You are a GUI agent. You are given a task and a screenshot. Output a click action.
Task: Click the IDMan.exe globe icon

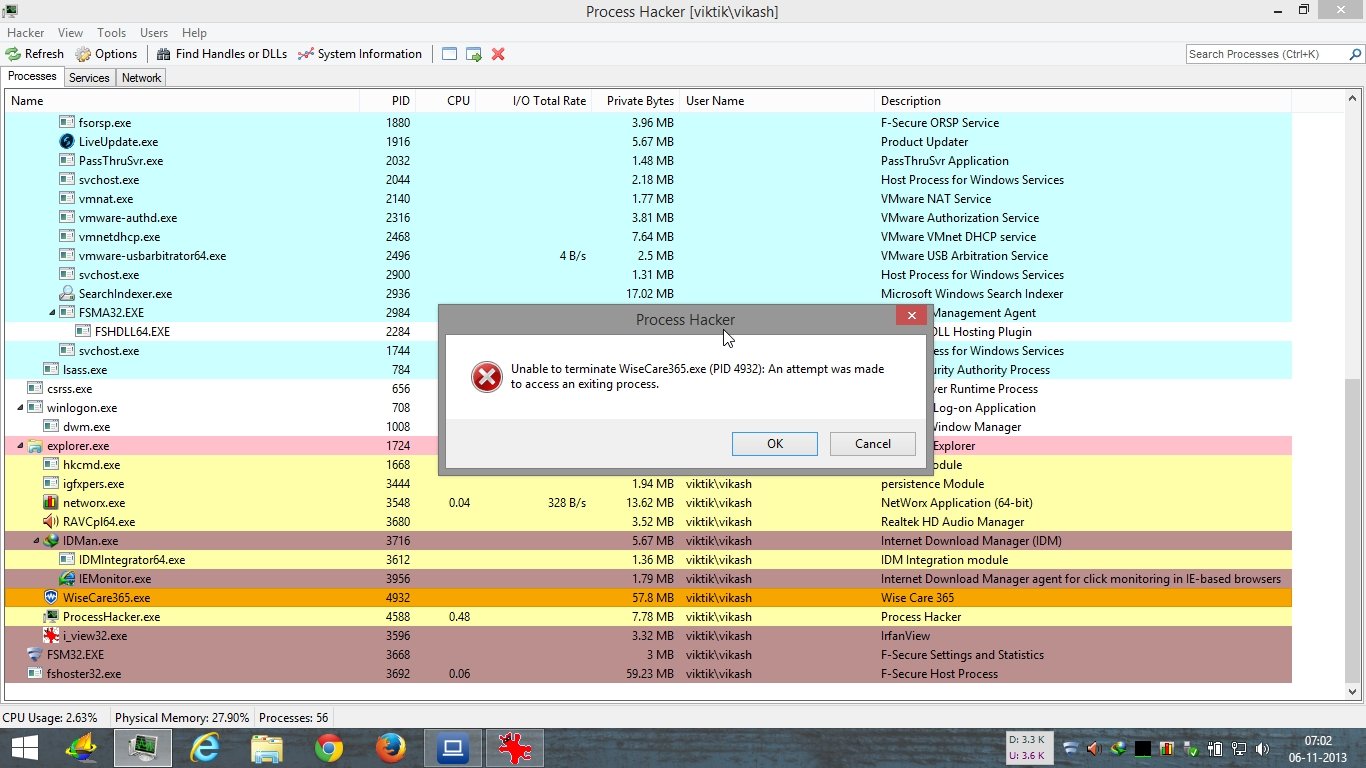tap(51, 541)
